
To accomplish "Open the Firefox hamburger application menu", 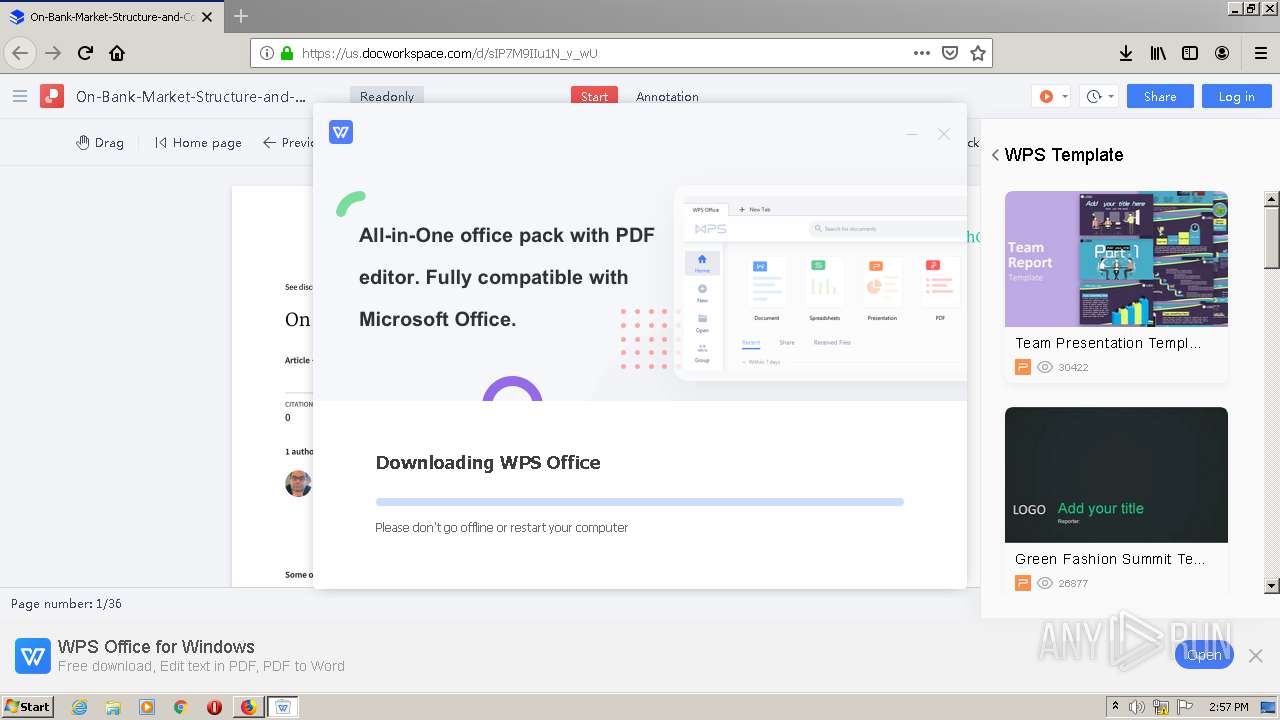I will pos(1260,53).
